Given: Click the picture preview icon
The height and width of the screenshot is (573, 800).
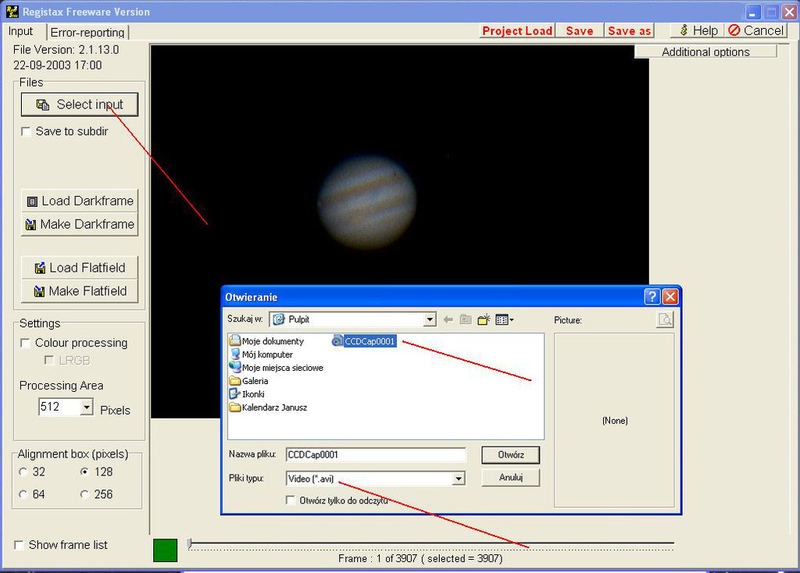Looking at the screenshot, I should coord(665,320).
